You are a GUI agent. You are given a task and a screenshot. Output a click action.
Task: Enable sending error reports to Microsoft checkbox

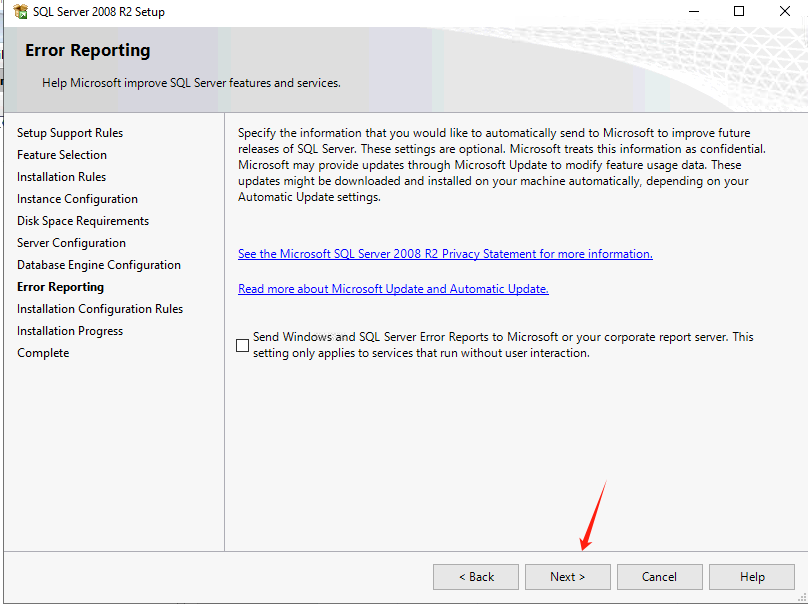click(242, 345)
